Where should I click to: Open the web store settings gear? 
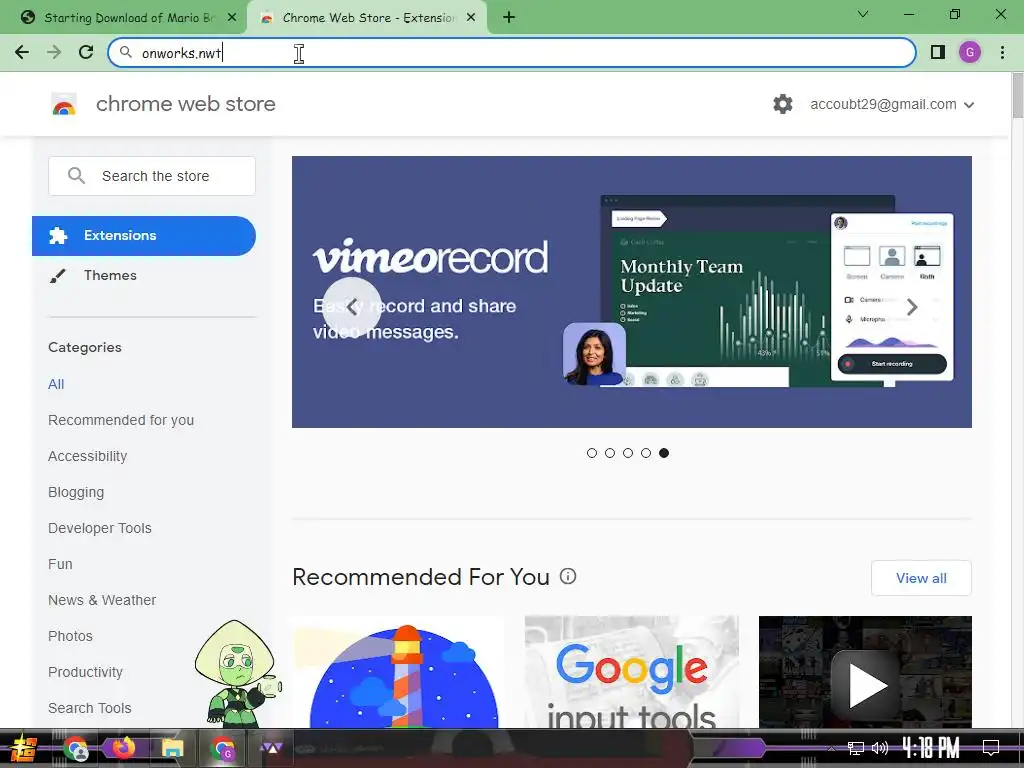(x=782, y=104)
